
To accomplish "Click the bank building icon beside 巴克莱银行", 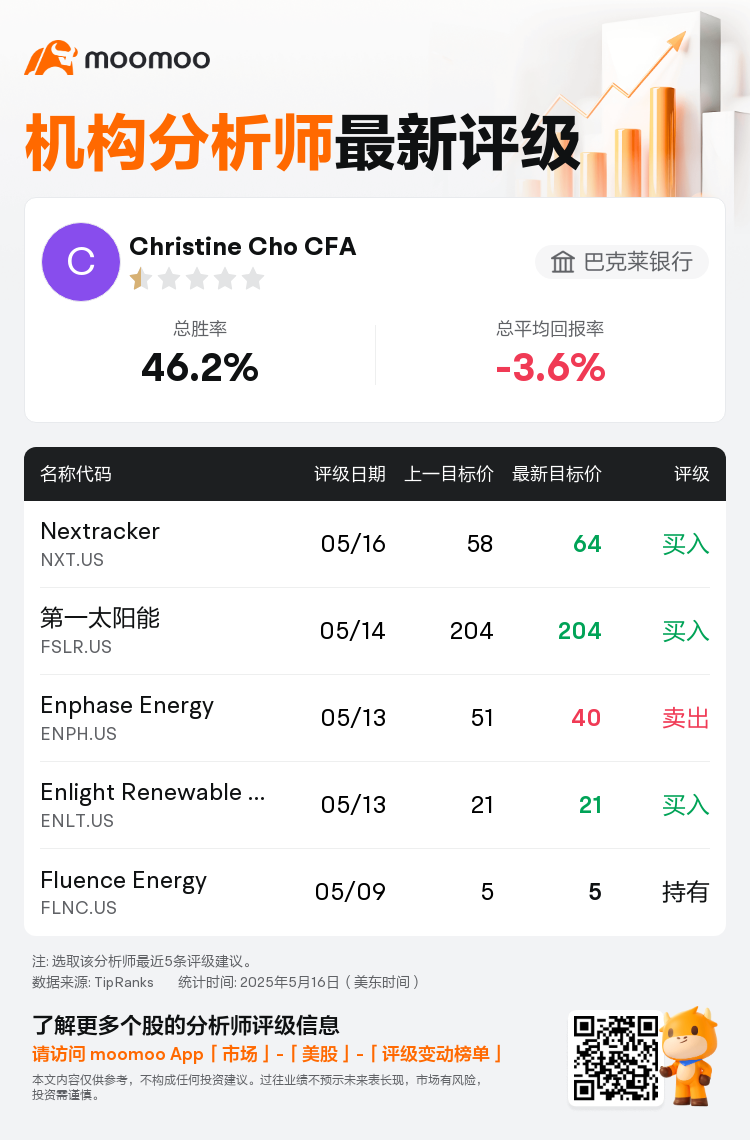I will [x=562, y=262].
